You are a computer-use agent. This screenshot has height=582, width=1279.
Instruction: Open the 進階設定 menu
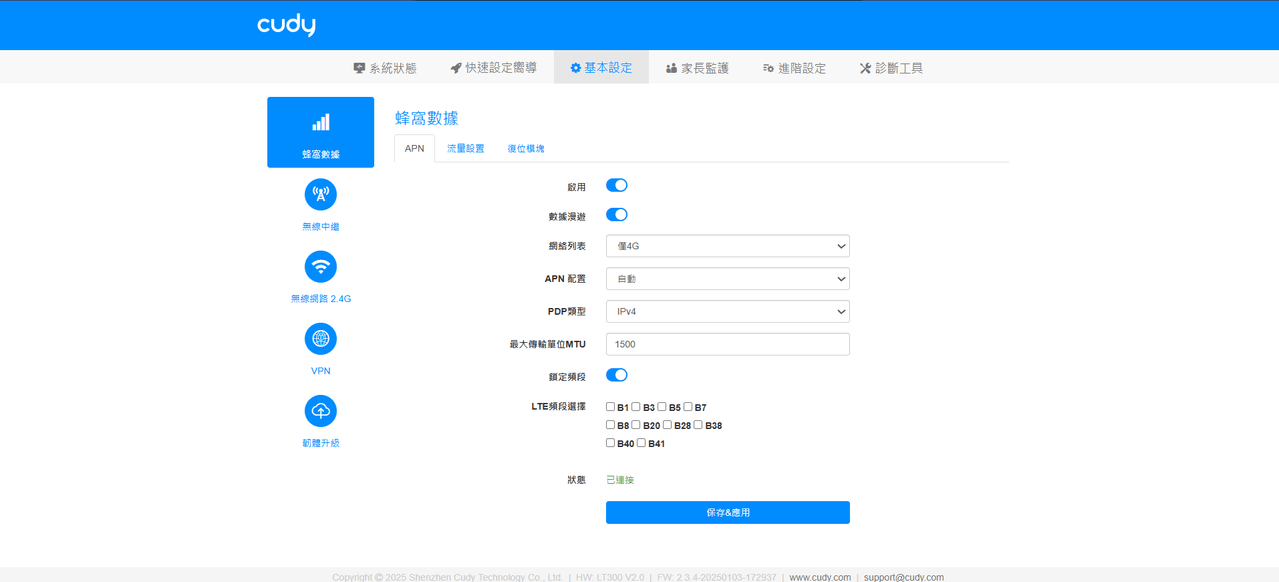[x=794, y=68]
